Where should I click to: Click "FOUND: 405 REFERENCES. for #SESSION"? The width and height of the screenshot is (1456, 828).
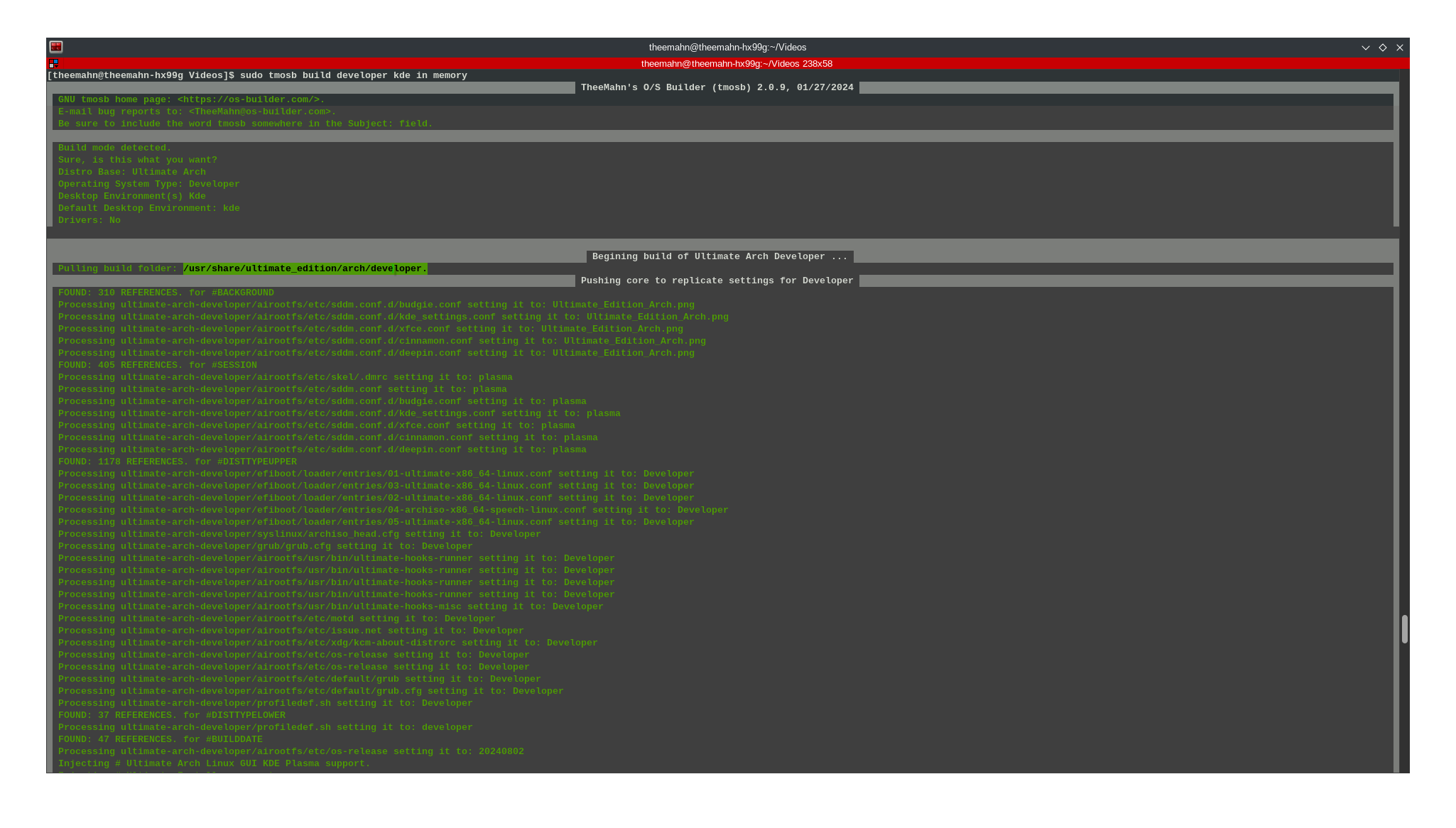point(158,365)
